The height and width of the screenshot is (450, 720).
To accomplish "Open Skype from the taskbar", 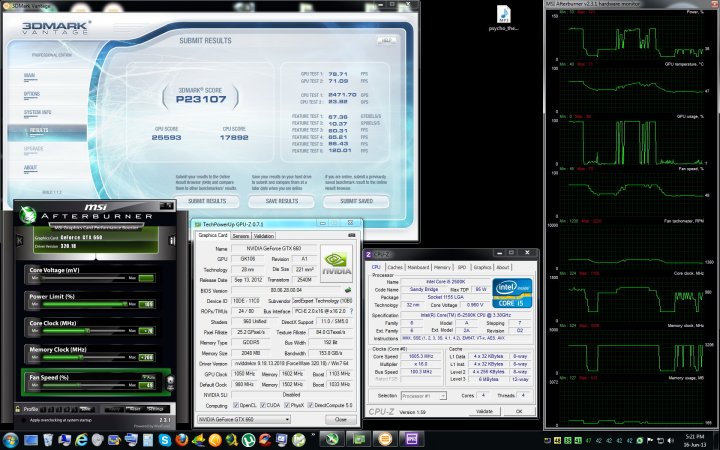I will (x=165, y=440).
